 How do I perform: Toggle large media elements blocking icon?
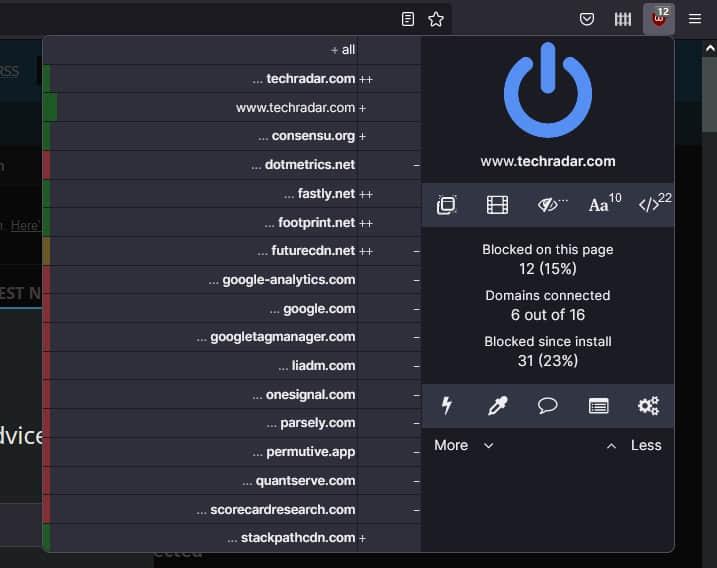point(497,205)
